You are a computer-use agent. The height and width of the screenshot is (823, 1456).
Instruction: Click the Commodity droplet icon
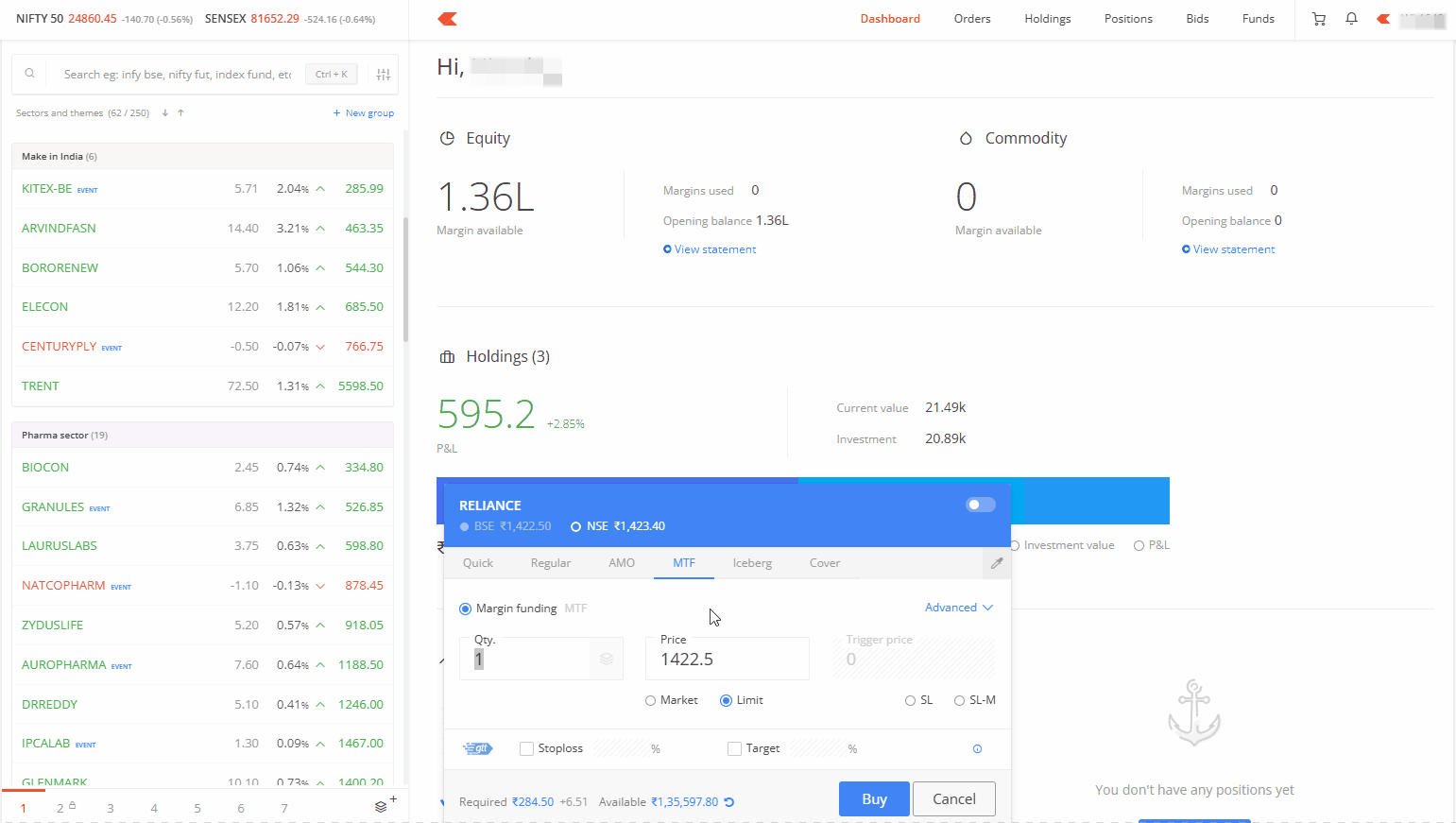click(x=966, y=138)
